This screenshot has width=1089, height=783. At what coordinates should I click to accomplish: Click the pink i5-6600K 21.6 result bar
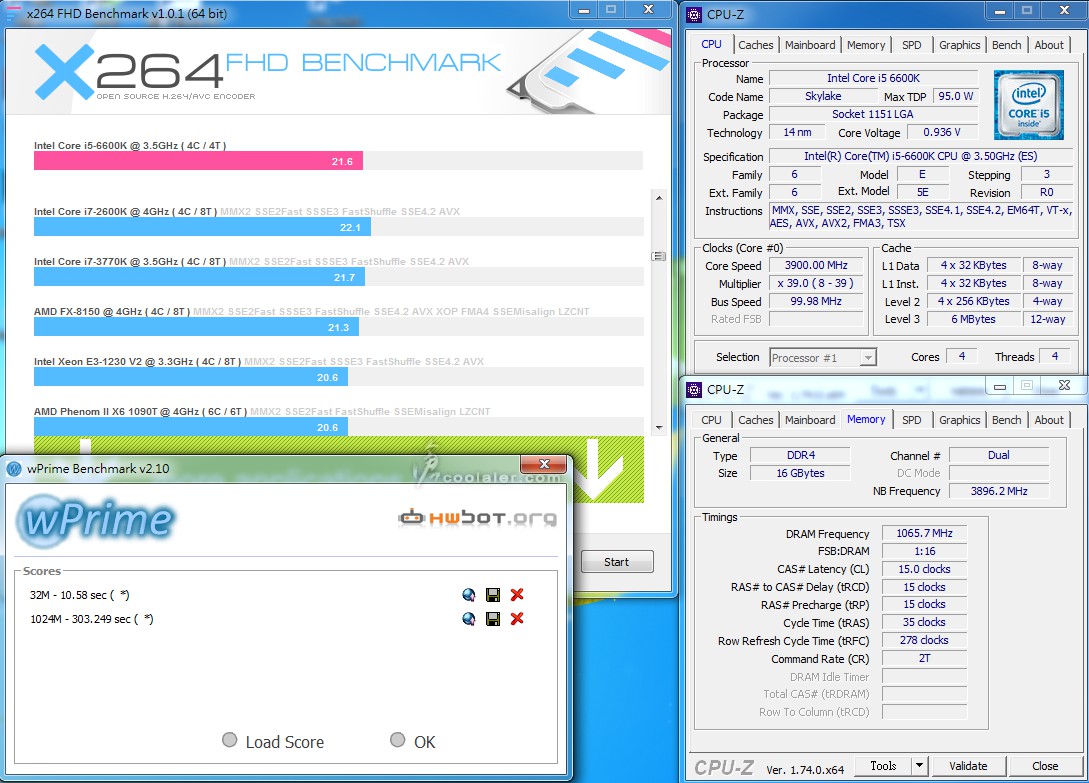pyautogui.click(x=198, y=161)
